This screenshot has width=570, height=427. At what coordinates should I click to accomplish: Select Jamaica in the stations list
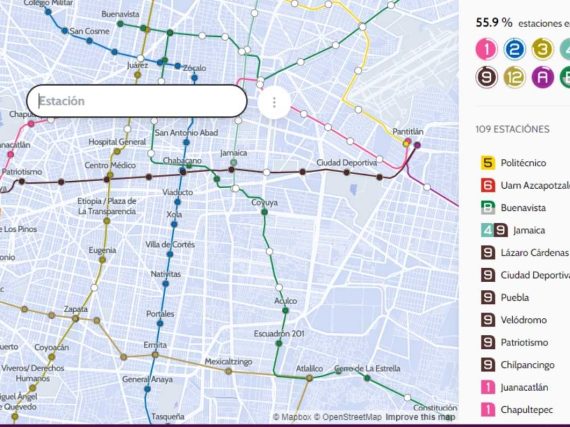(x=529, y=230)
